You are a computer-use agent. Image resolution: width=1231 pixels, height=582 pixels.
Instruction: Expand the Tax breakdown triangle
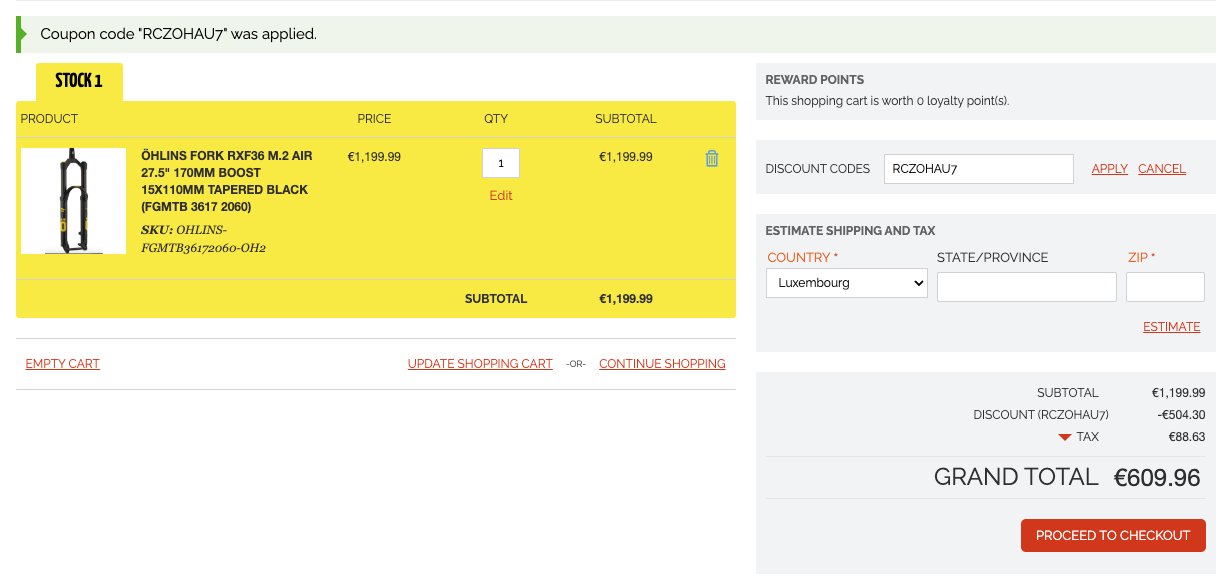pos(1065,437)
